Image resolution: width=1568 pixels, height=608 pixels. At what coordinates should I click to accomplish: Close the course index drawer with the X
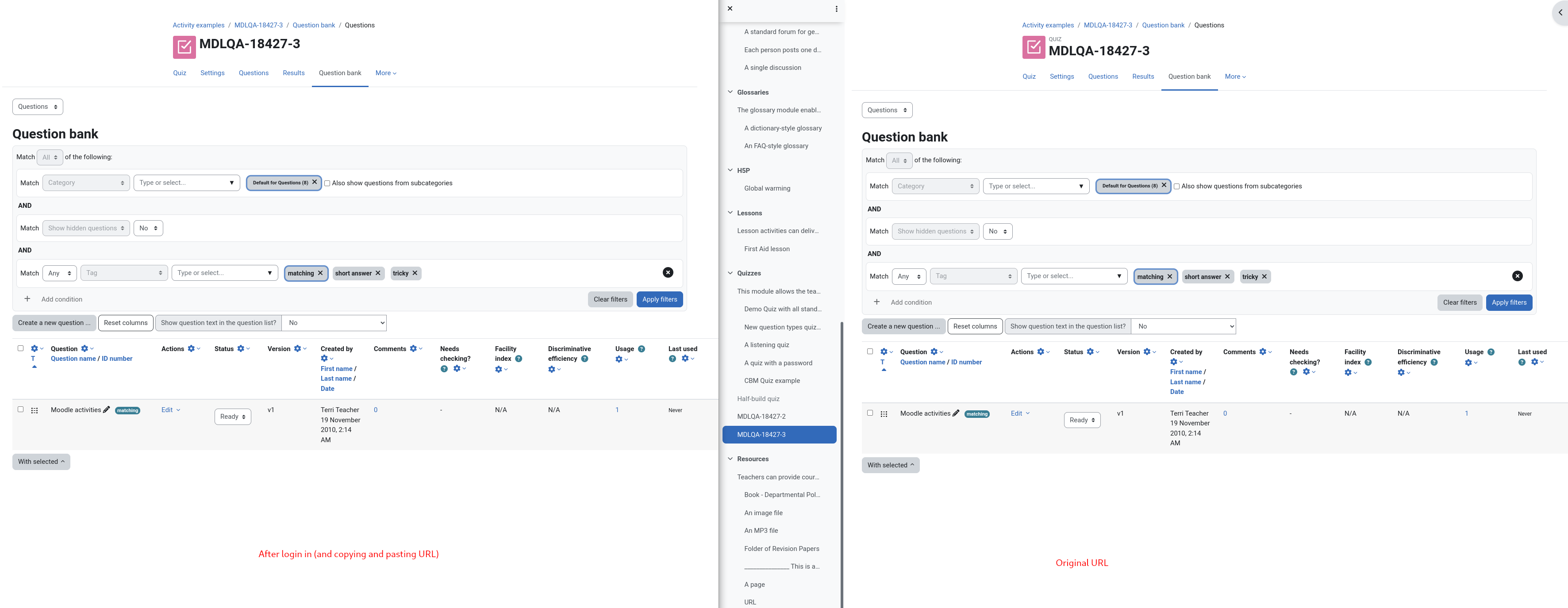point(730,8)
